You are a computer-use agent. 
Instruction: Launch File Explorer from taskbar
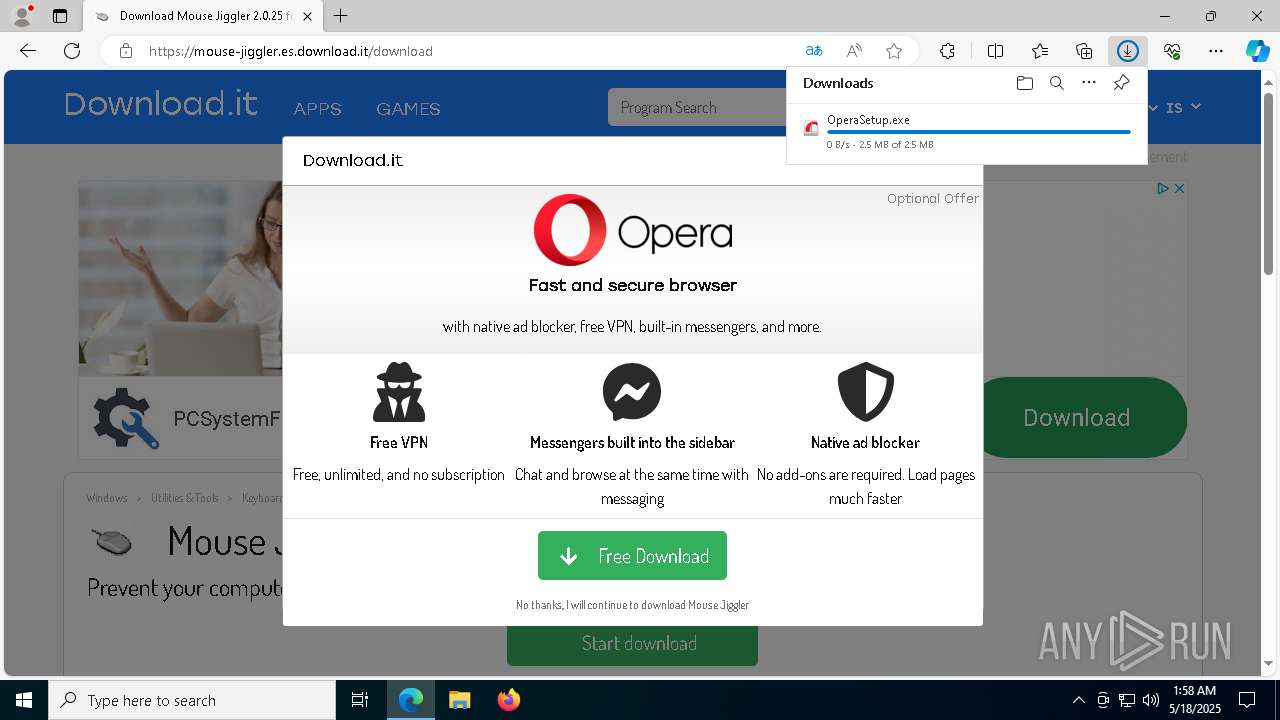pos(459,700)
